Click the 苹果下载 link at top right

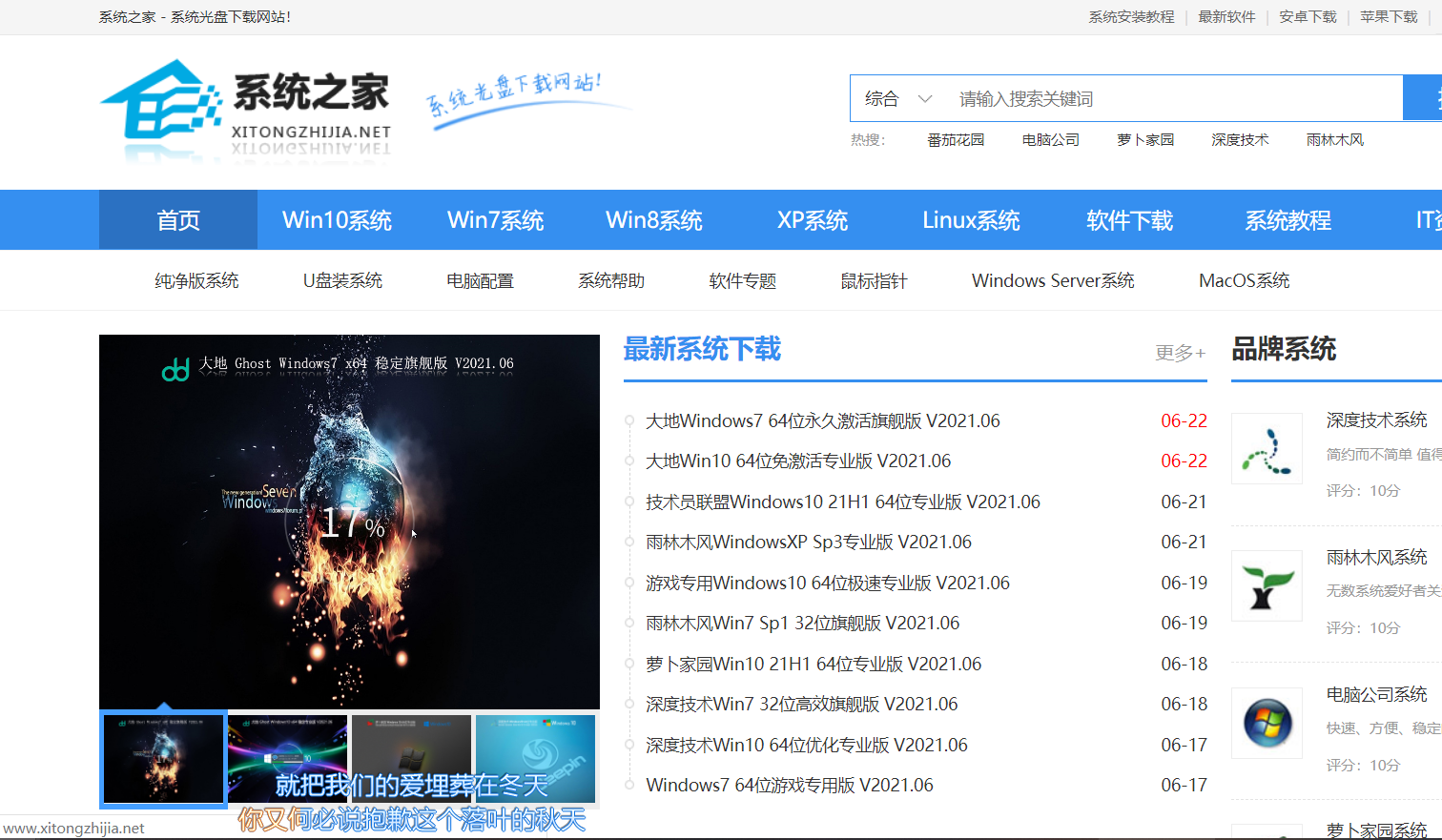[1389, 16]
